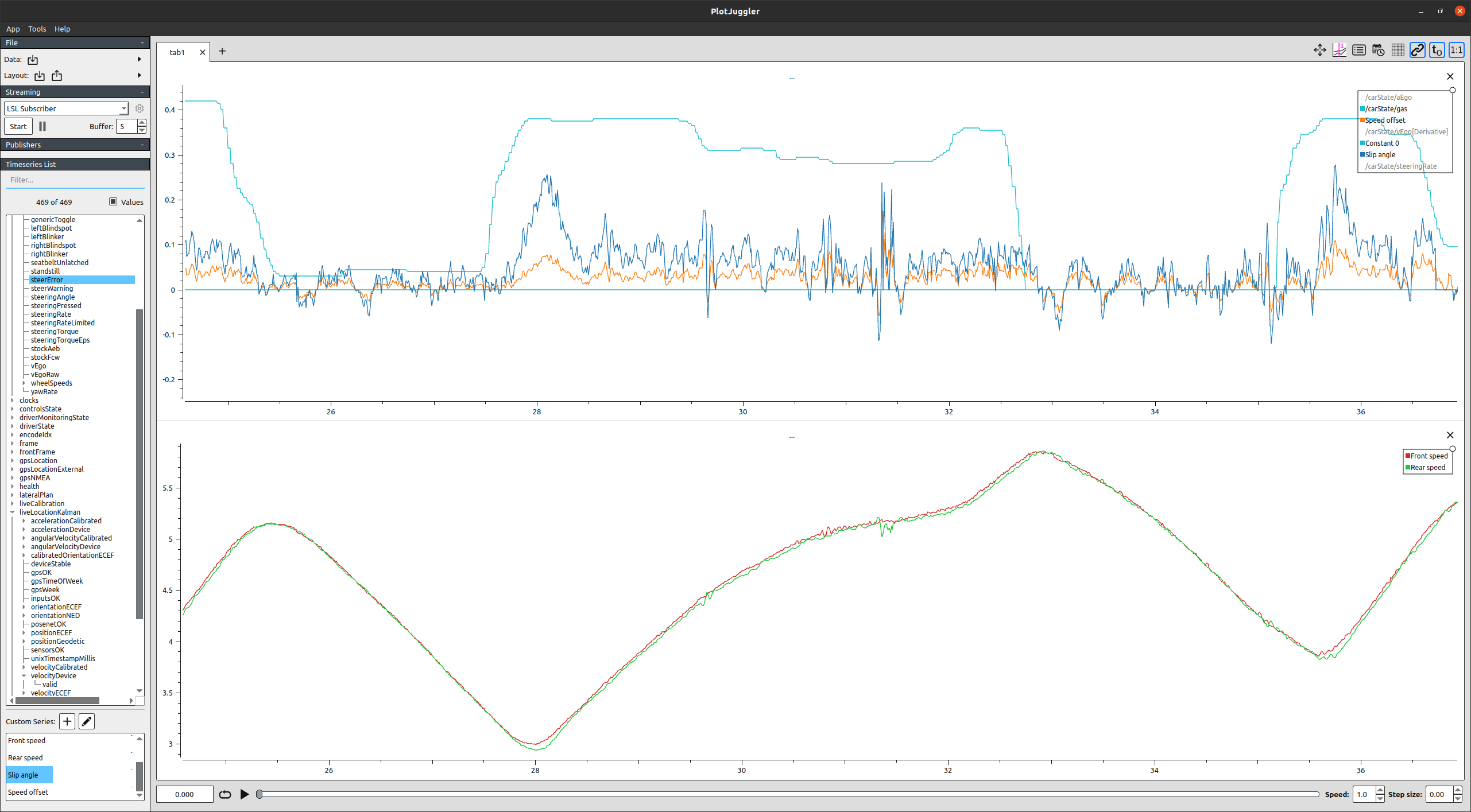
Task: Add a new Custom Series with the plus button
Action: click(67, 721)
